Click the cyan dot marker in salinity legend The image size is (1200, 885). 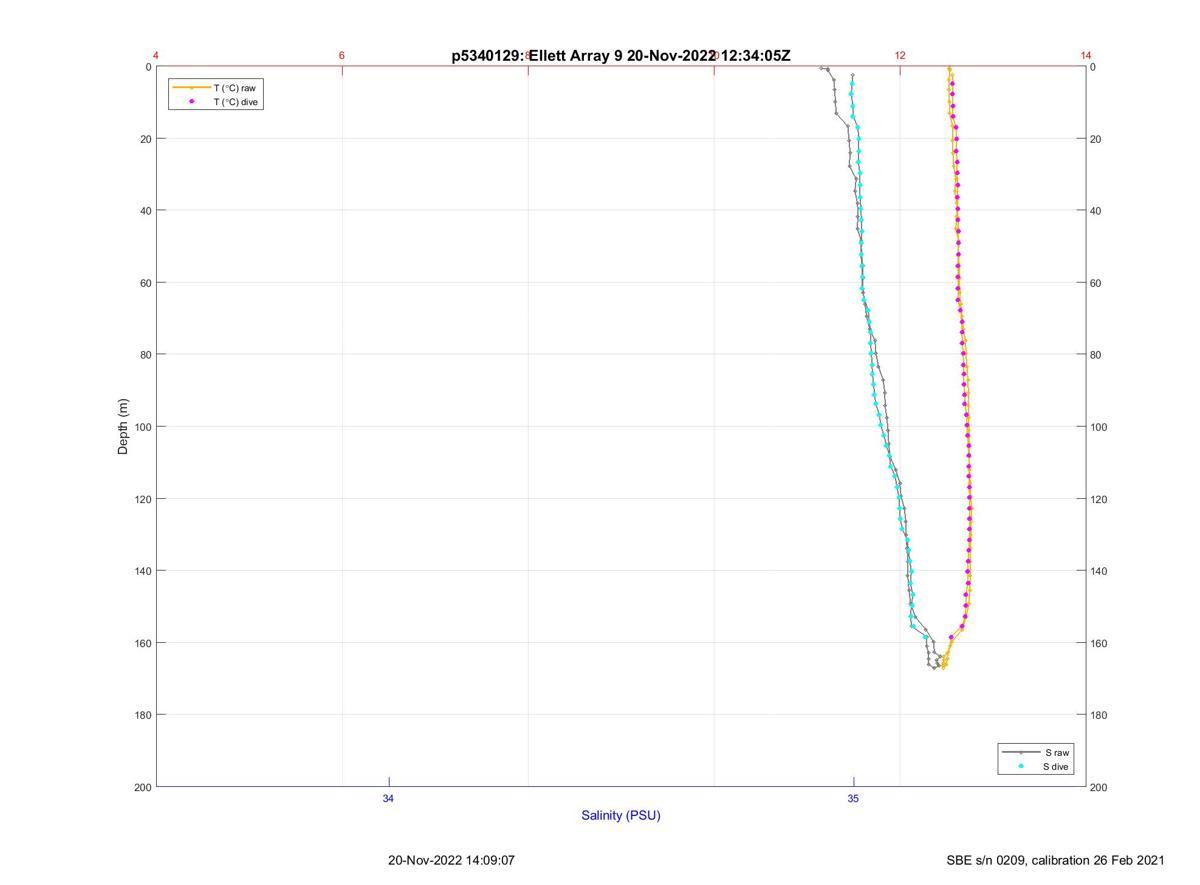(x=1021, y=766)
